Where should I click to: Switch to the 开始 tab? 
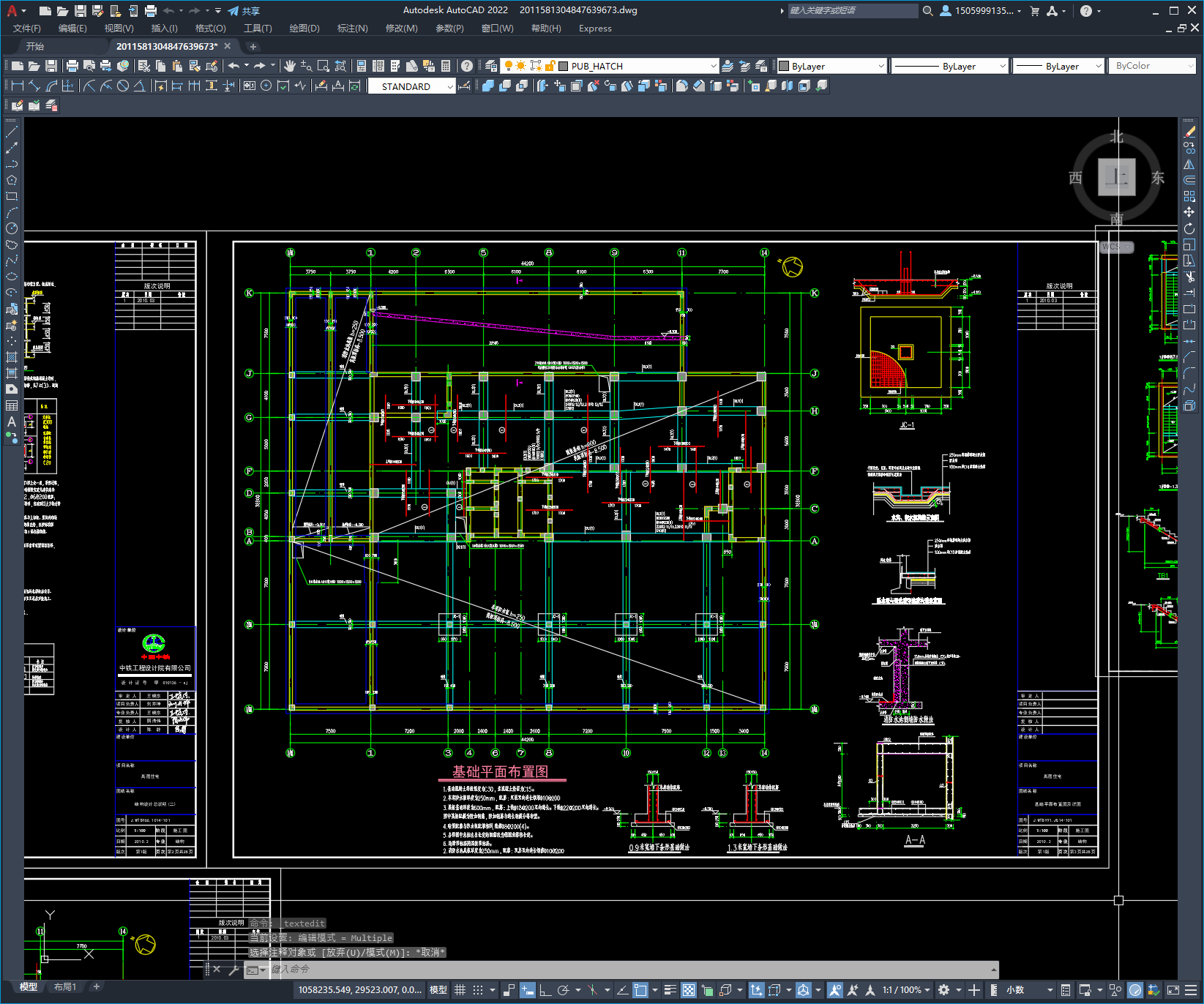(35, 46)
